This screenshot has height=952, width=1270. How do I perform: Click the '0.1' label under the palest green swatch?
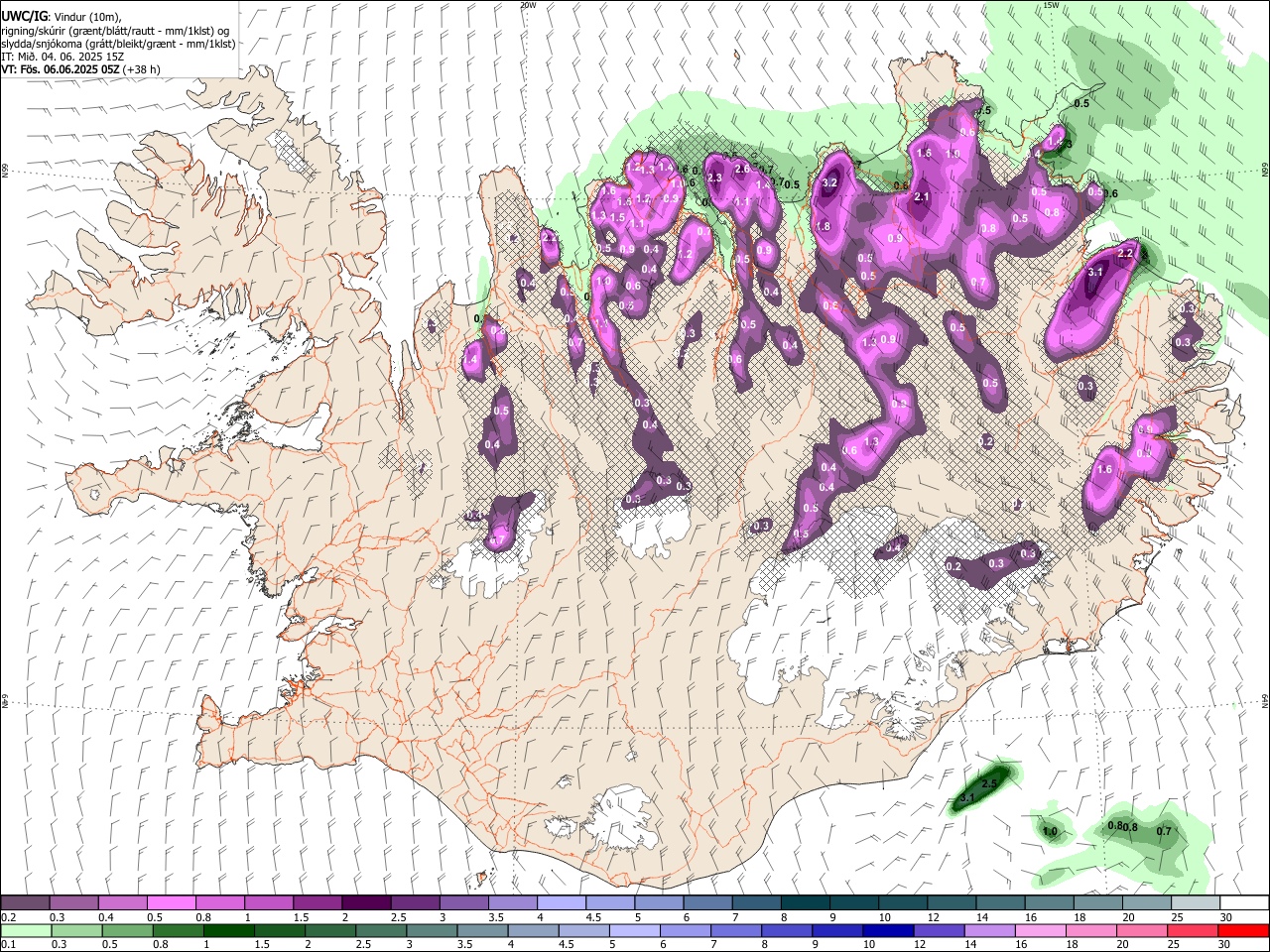9,944
